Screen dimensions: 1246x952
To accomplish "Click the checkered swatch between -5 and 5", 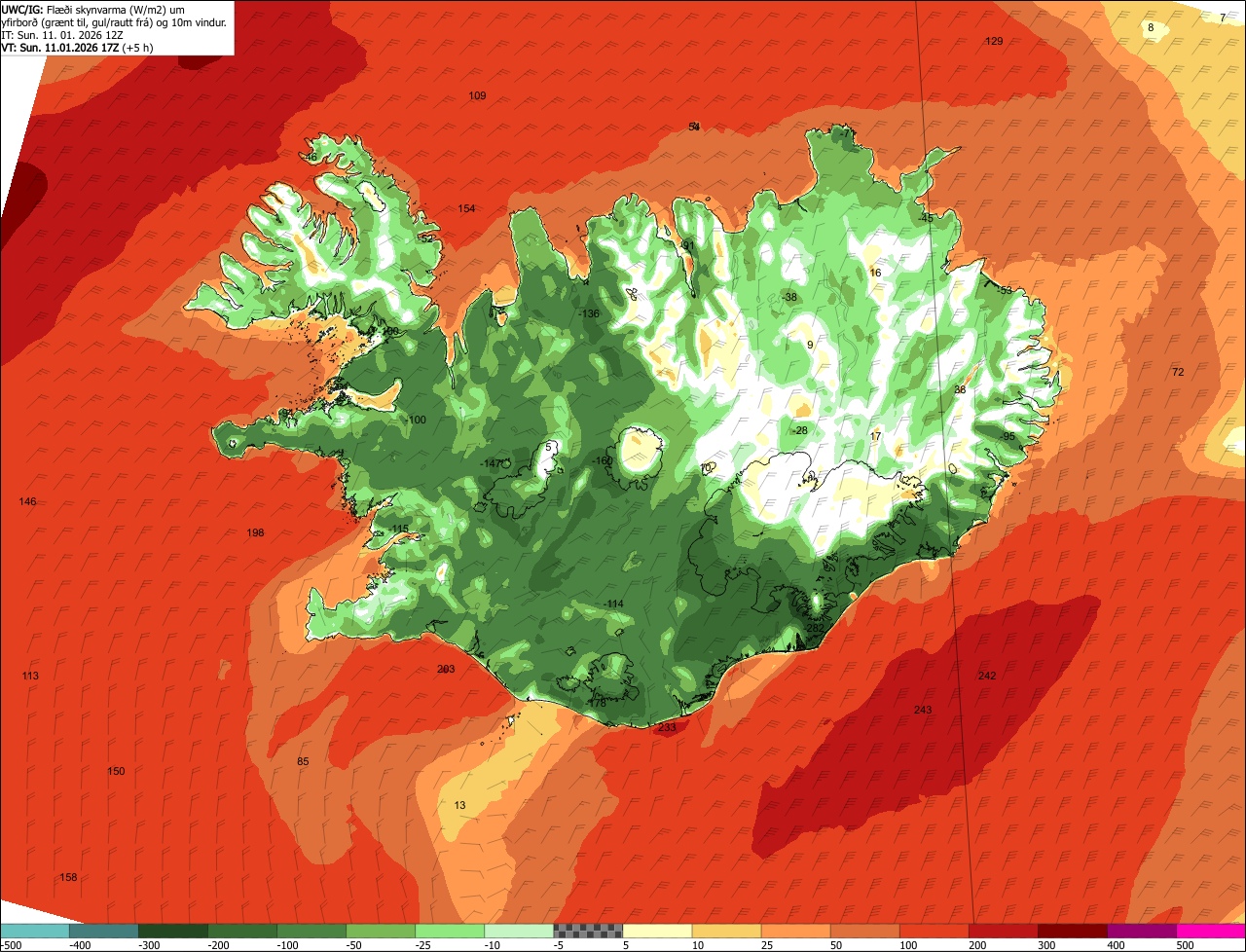I will (588, 931).
